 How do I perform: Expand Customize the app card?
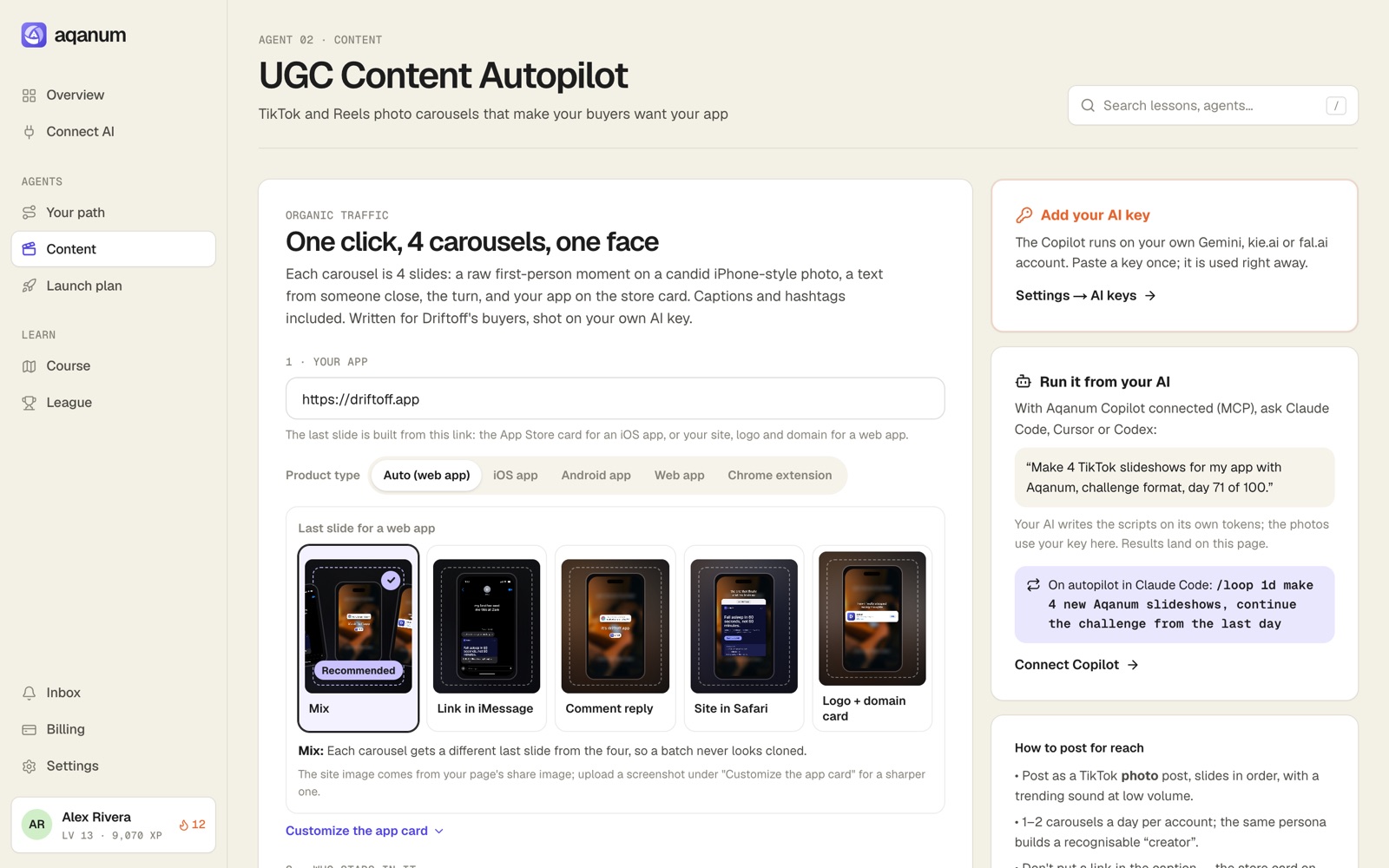(365, 831)
